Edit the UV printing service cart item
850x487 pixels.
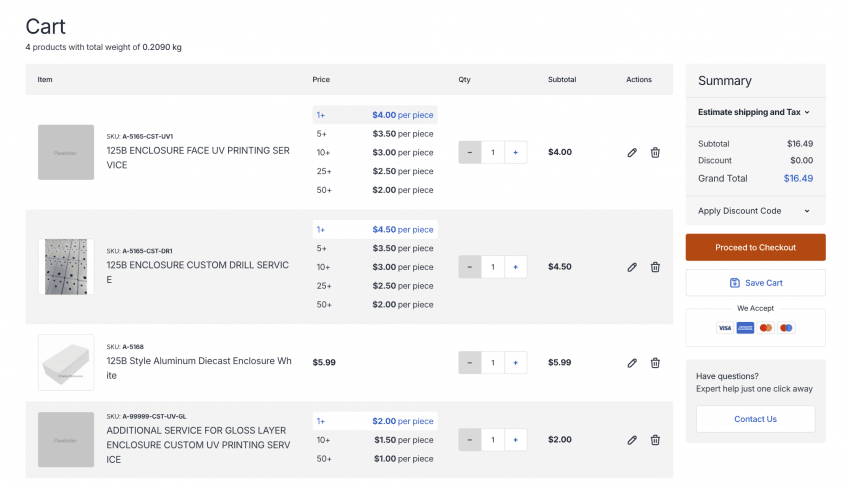(632, 153)
